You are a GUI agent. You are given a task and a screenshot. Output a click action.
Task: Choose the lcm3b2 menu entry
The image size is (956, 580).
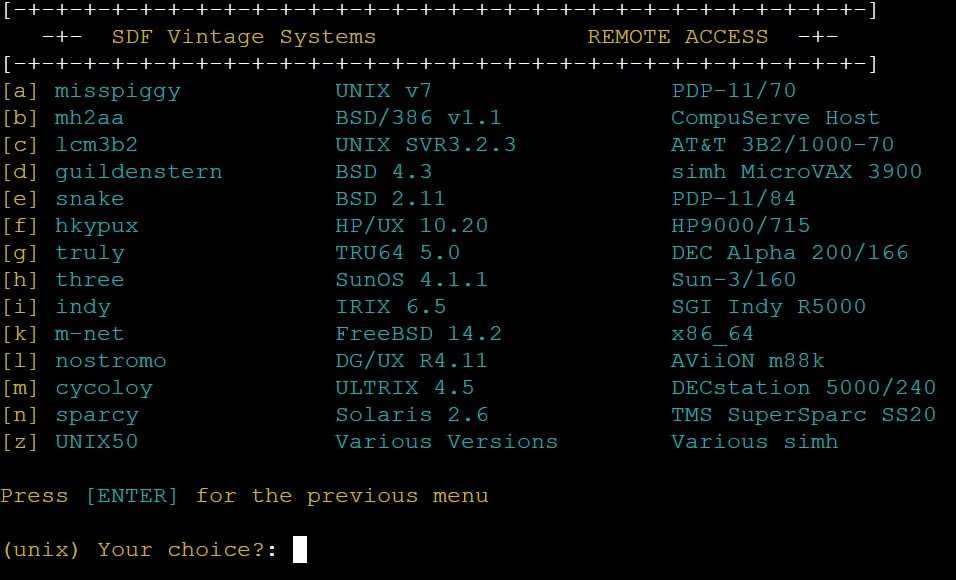click(x=97, y=145)
